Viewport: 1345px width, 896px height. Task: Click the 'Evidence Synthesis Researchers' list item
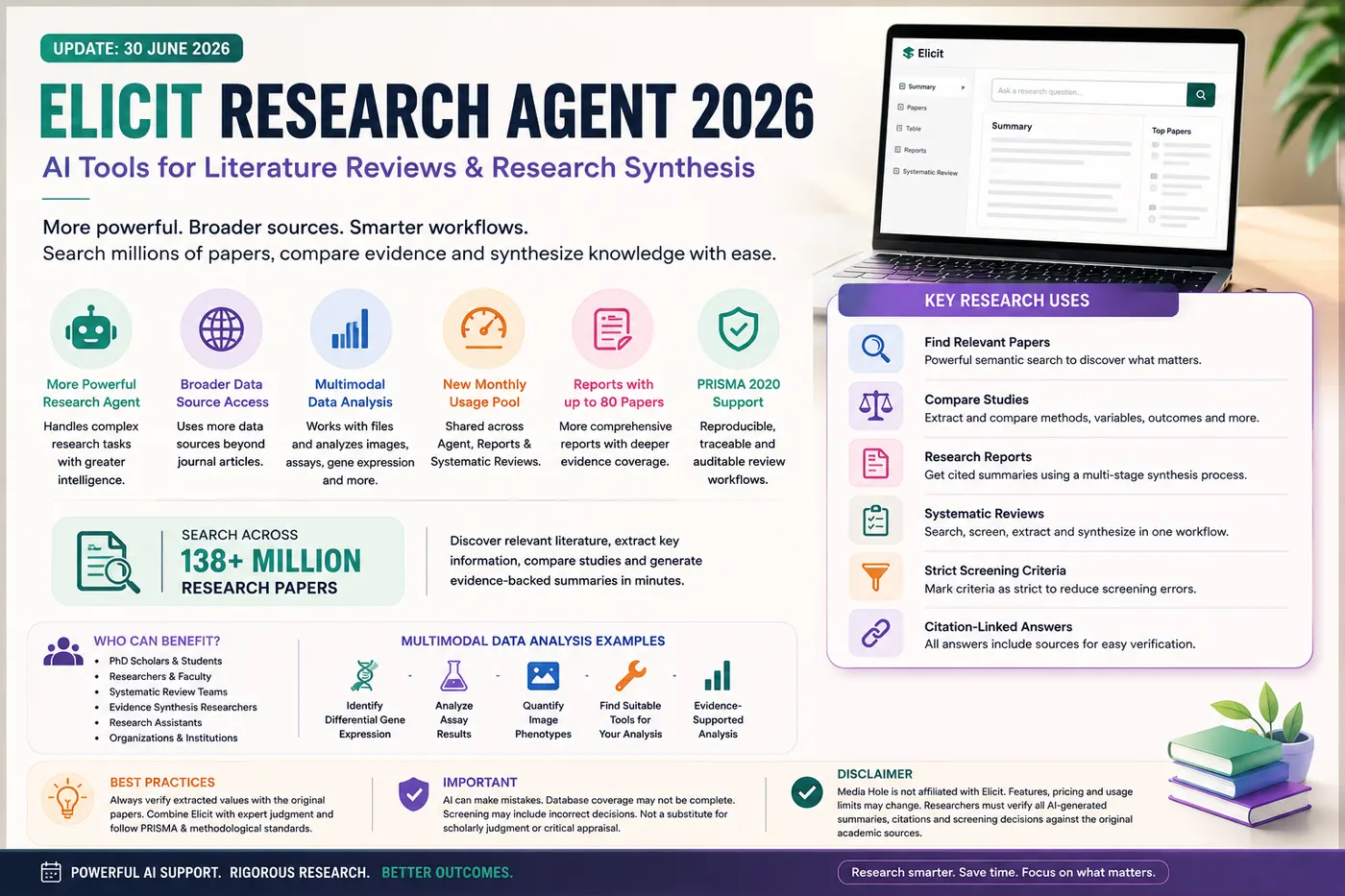183,707
